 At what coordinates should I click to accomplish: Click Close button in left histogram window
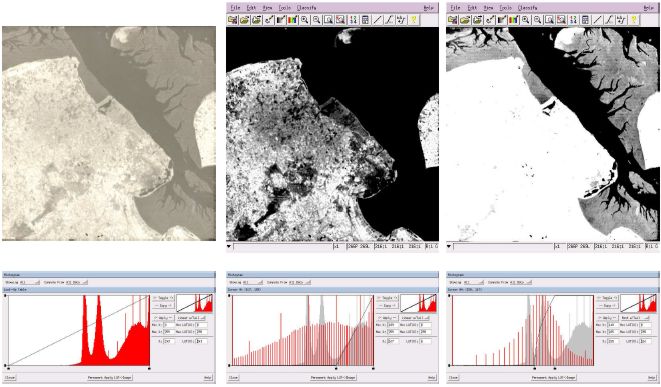pyautogui.click(x=10, y=378)
